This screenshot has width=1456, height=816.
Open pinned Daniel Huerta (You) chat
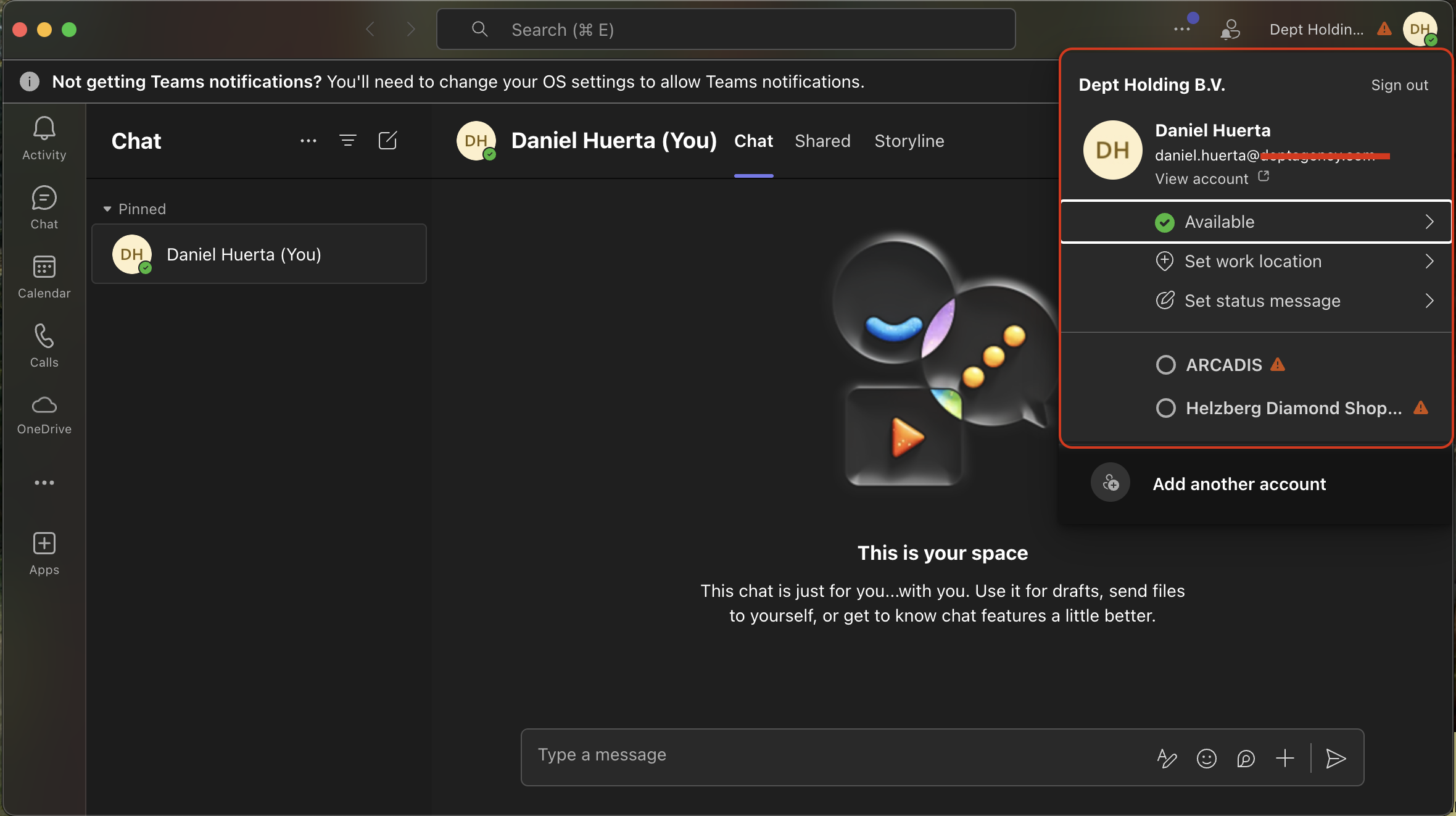tap(259, 254)
